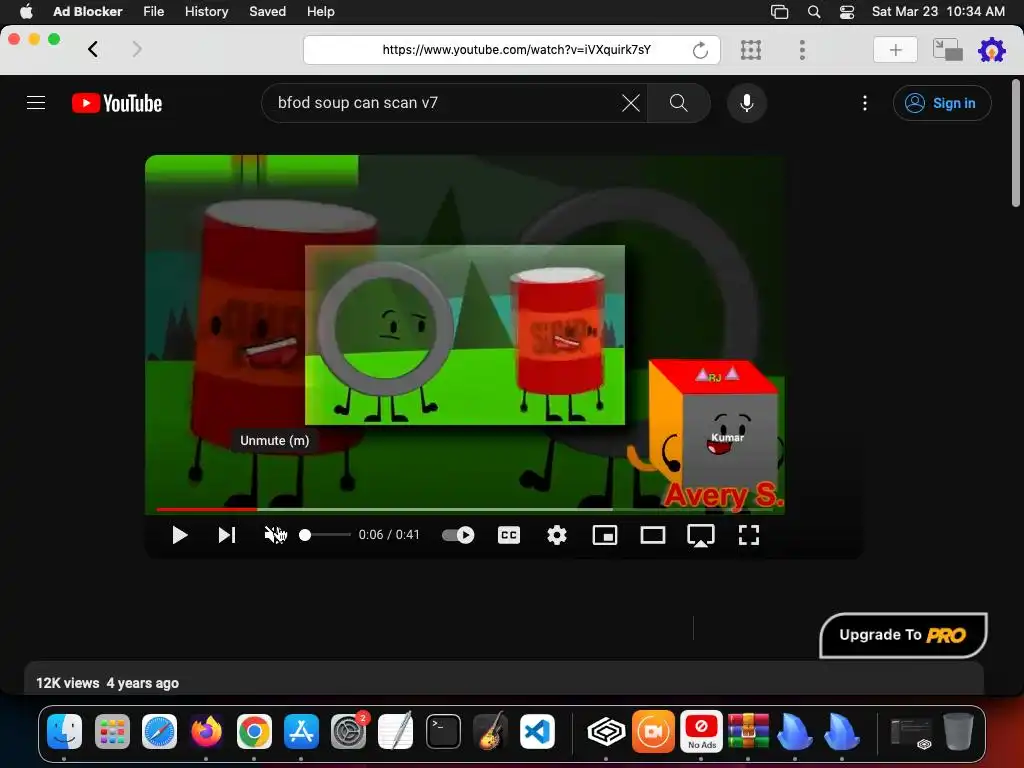Launch Firefox from the Dock
1024x768 pixels.
point(206,731)
